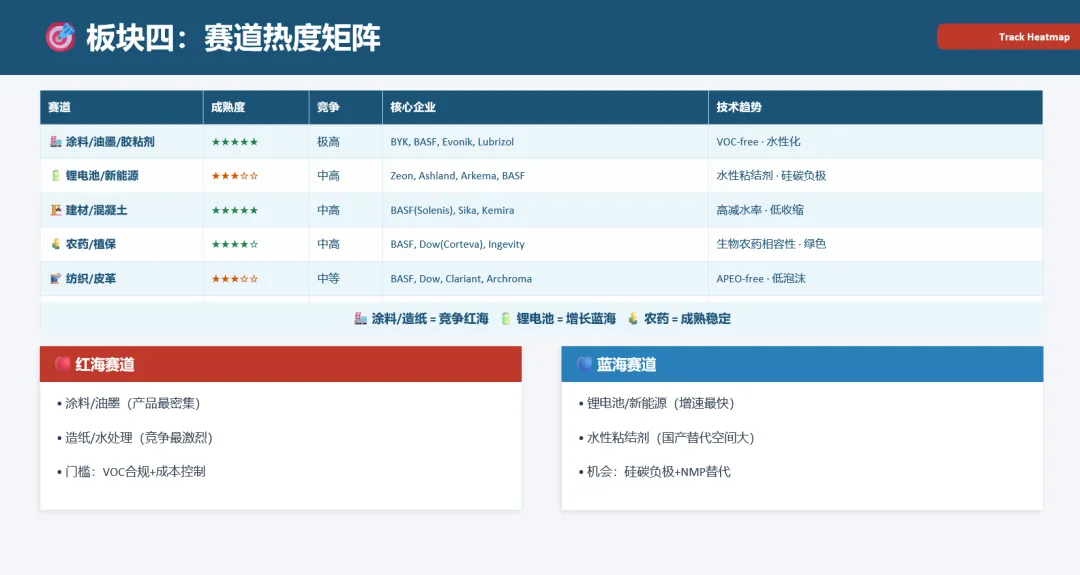Click bullet 锂电池/新能源（增速最快）

click(x=656, y=403)
